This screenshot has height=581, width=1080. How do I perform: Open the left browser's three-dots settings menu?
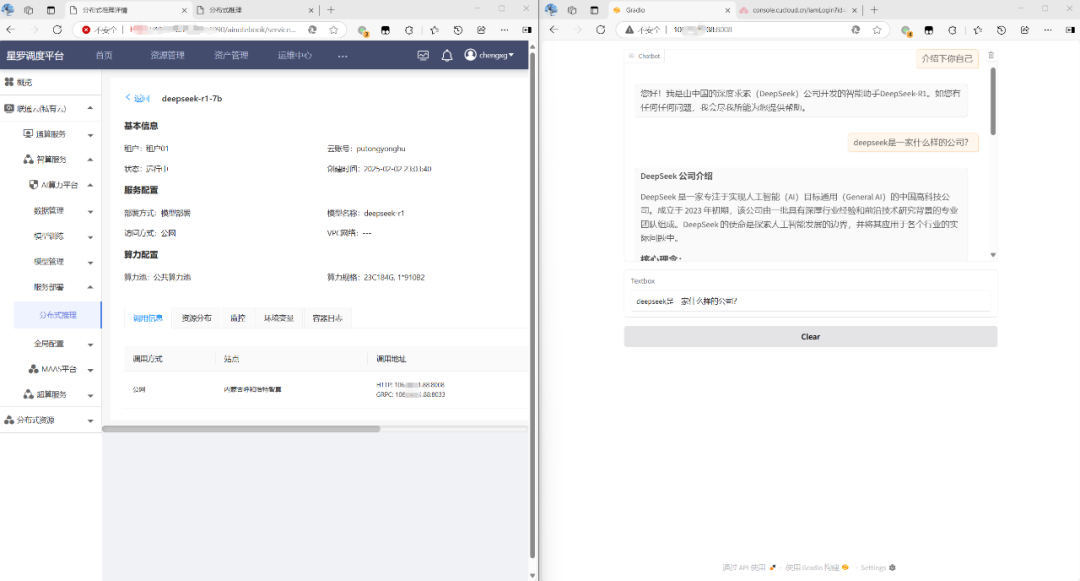coord(504,30)
